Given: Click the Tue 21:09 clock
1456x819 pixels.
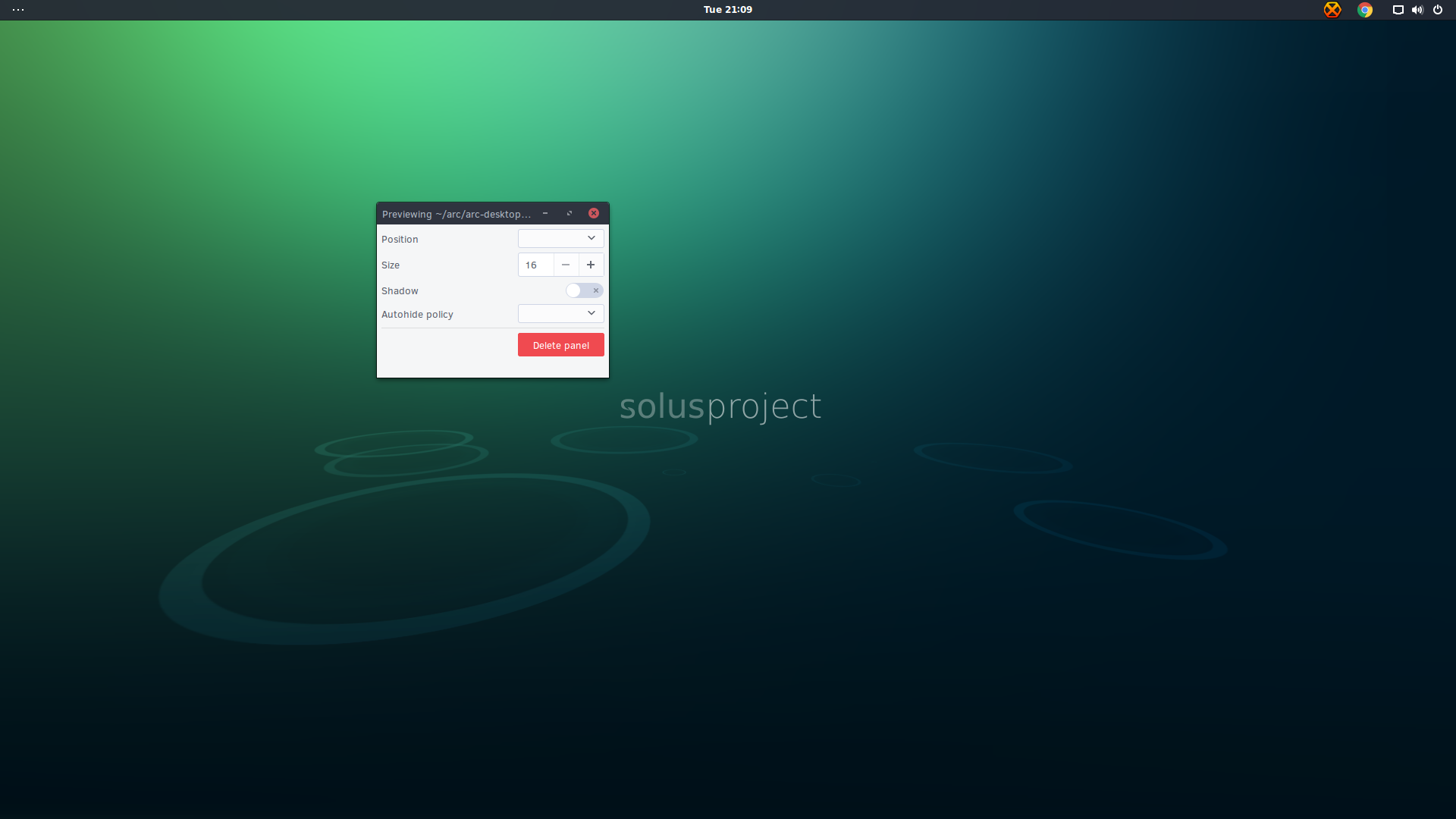Looking at the screenshot, I should pos(728,10).
